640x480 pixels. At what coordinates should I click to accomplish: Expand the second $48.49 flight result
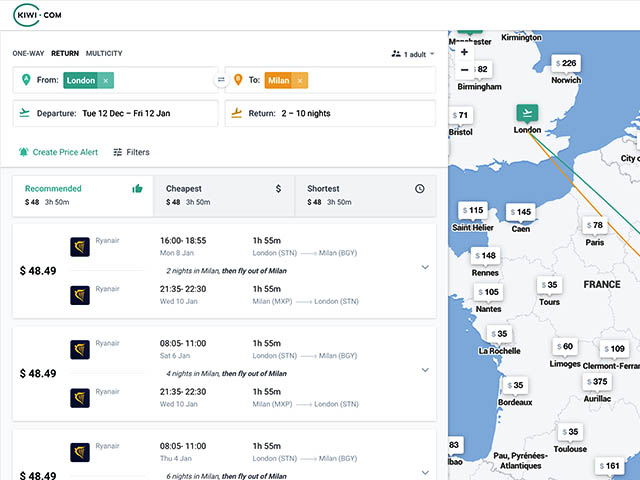point(425,370)
